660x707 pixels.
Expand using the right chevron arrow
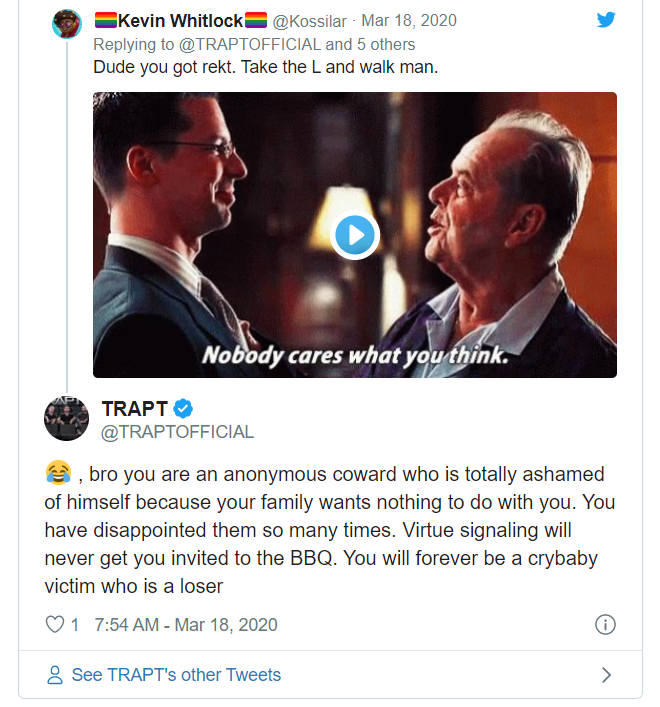pos(606,675)
